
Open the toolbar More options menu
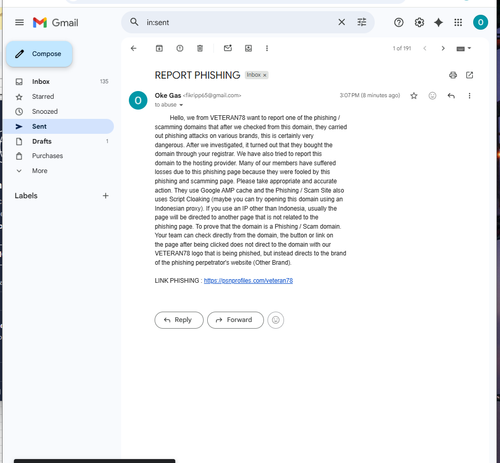pyautogui.click(x=267, y=48)
